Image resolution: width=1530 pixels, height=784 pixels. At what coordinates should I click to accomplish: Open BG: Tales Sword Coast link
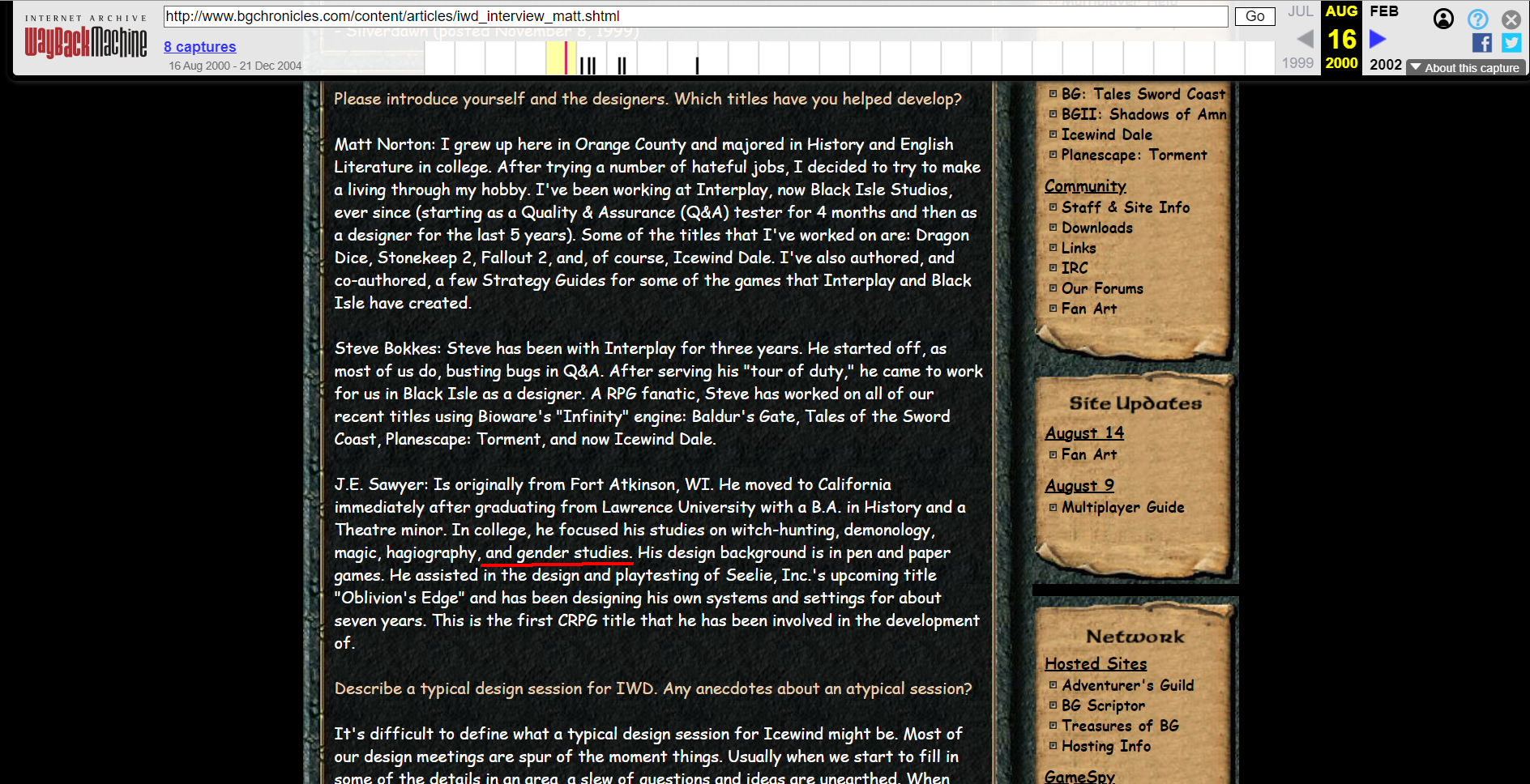point(1143,94)
